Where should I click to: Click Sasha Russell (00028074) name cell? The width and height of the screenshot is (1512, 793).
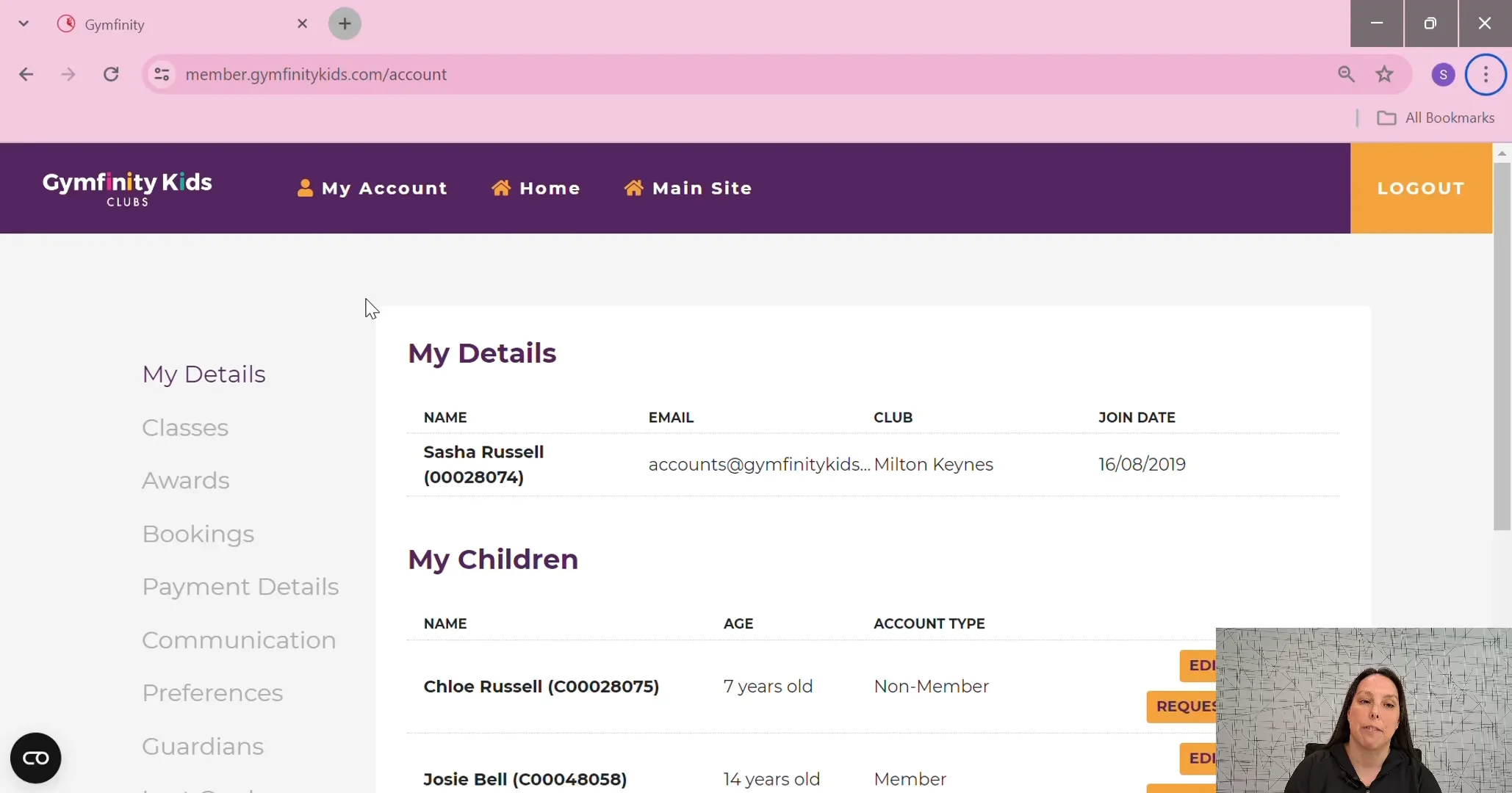(483, 465)
